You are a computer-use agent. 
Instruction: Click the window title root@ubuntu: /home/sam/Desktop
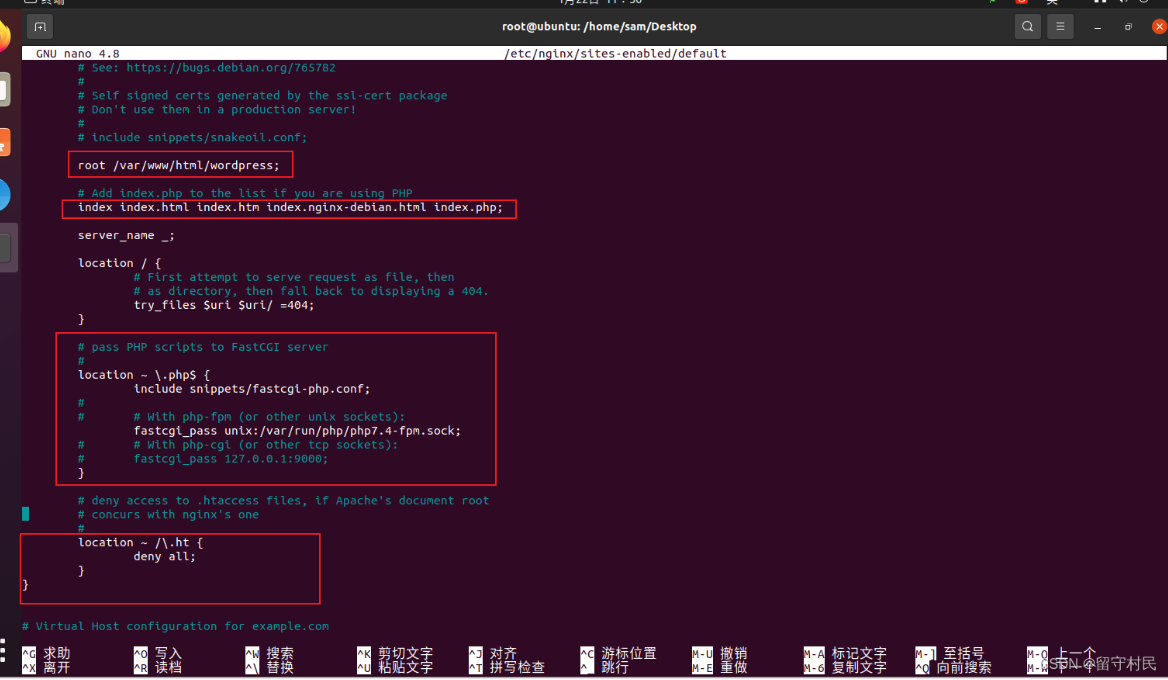[599, 27]
